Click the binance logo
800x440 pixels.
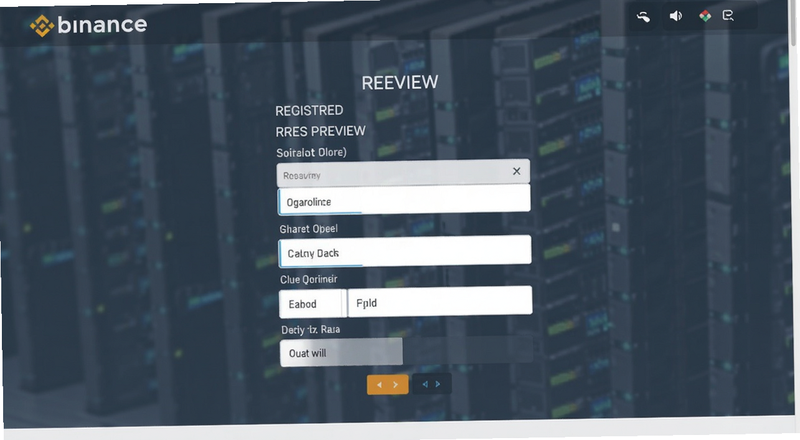click(88, 25)
